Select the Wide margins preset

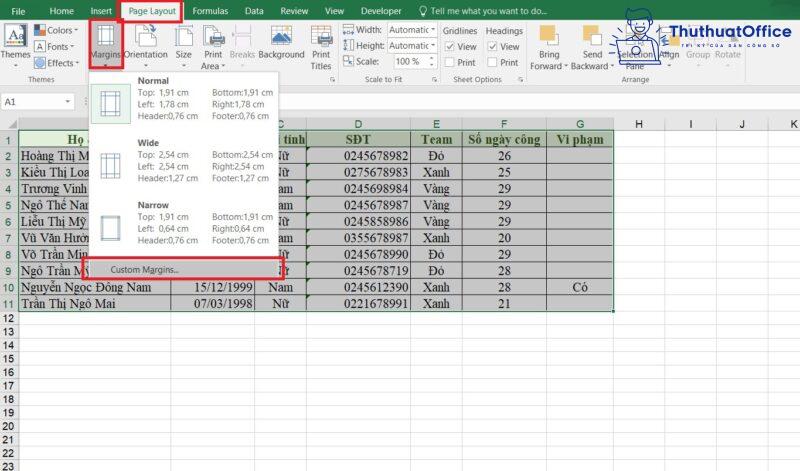[184, 161]
